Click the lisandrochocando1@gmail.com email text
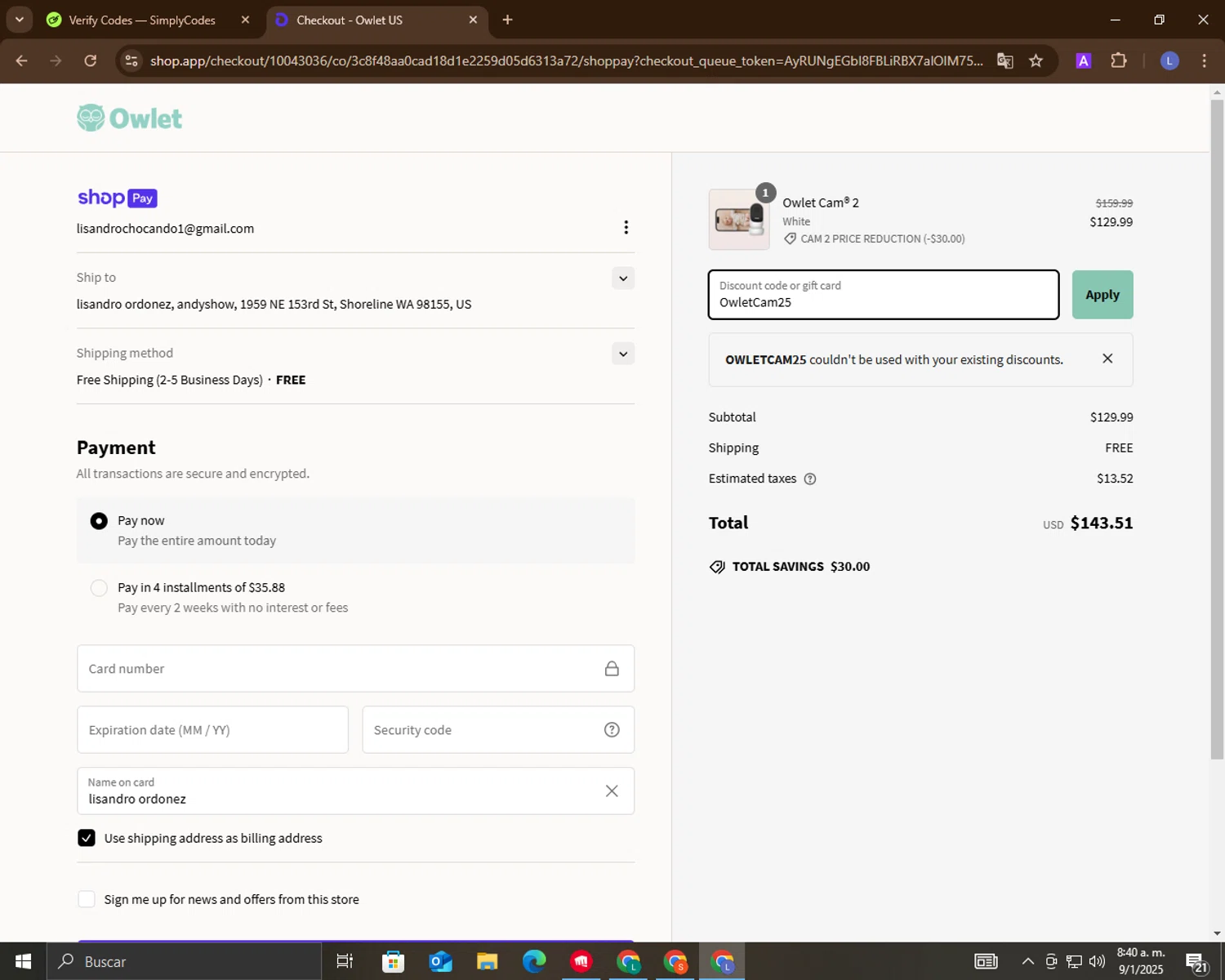 click(x=165, y=229)
